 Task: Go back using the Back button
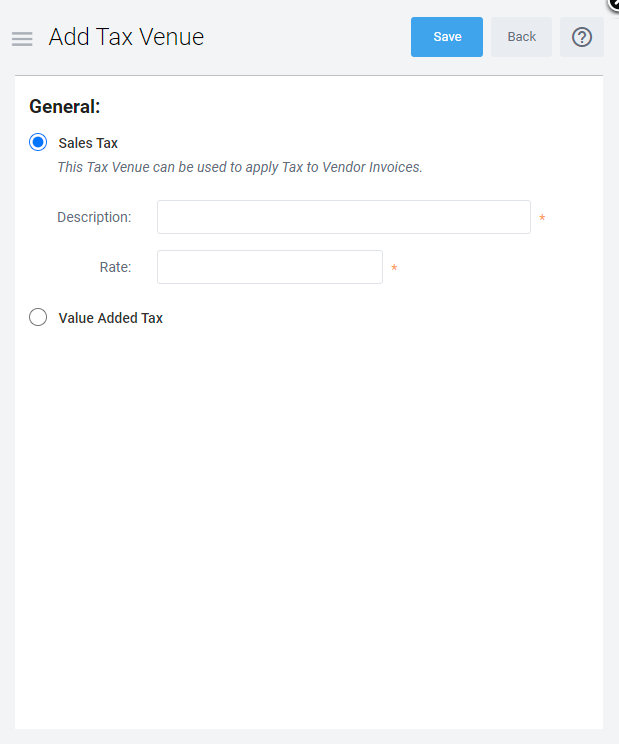click(521, 37)
